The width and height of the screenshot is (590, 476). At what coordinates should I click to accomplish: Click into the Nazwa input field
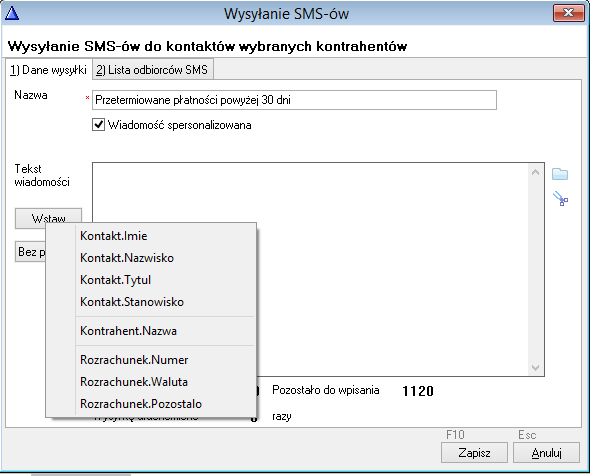(x=294, y=100)
